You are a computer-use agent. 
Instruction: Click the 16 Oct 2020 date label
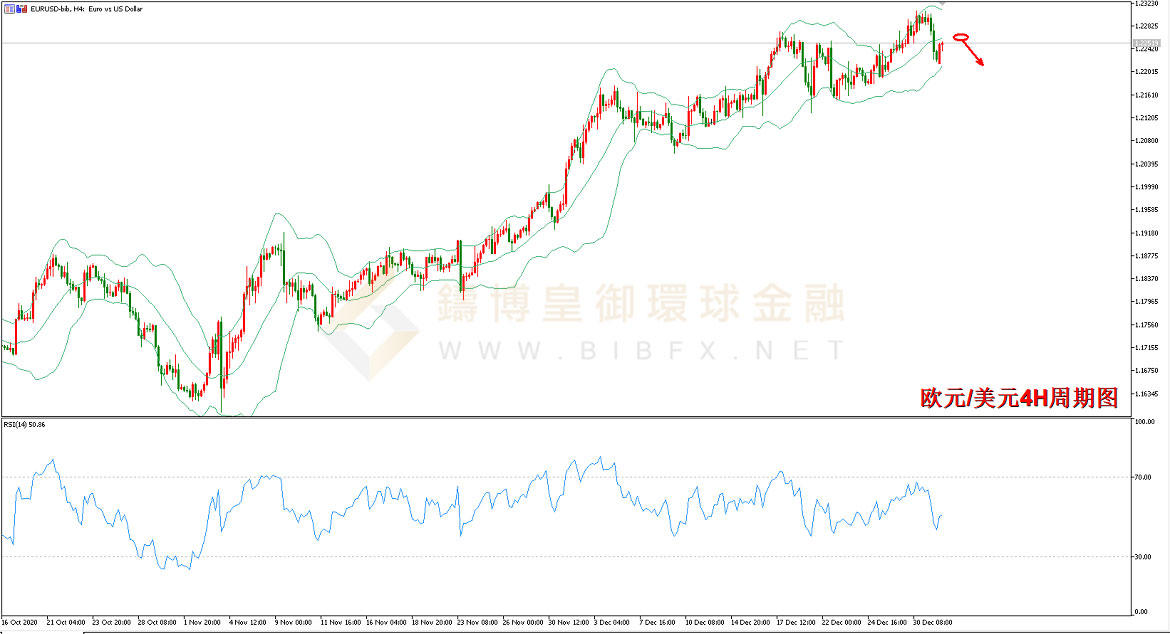(22, 622)
